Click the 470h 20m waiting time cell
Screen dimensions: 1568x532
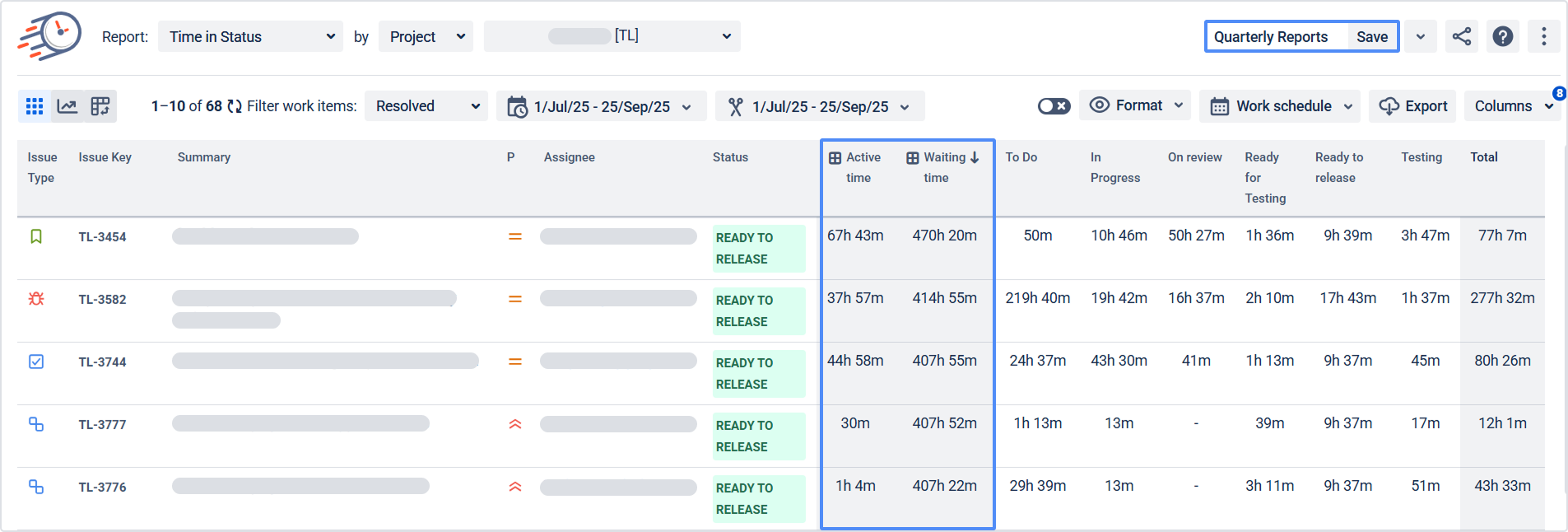pos(945,236)
